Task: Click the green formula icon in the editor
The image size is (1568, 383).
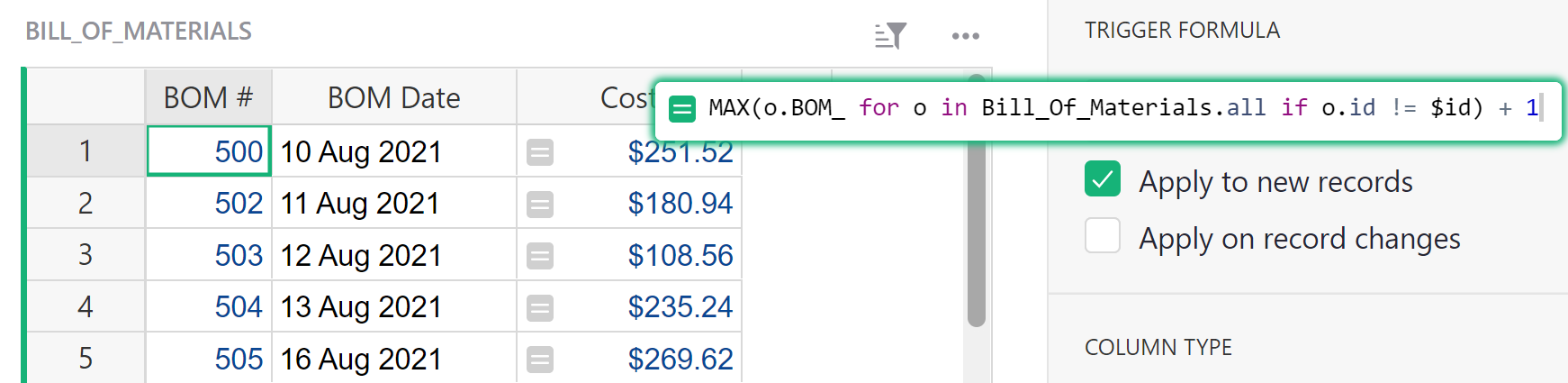Action: point(683,109)
